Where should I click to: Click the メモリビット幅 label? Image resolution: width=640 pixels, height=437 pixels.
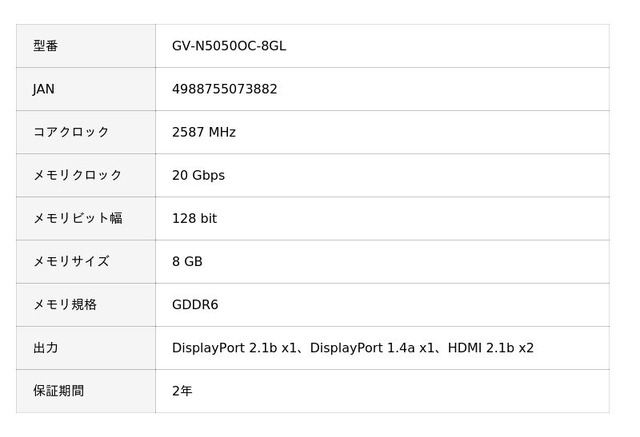pyautogui.click(x=78, y=218)
